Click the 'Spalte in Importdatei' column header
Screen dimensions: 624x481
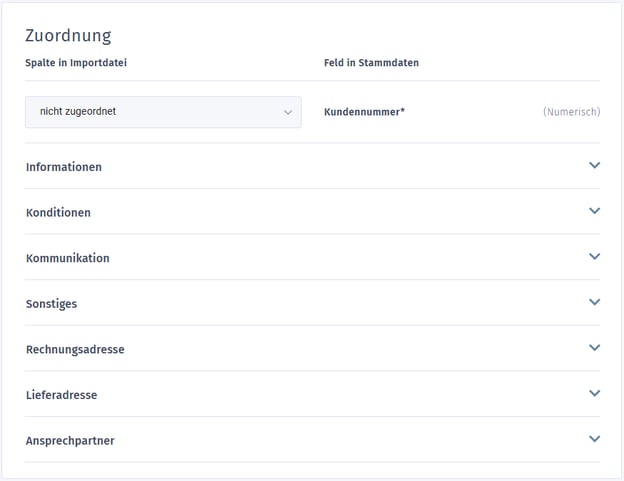(x=76, y=63)
